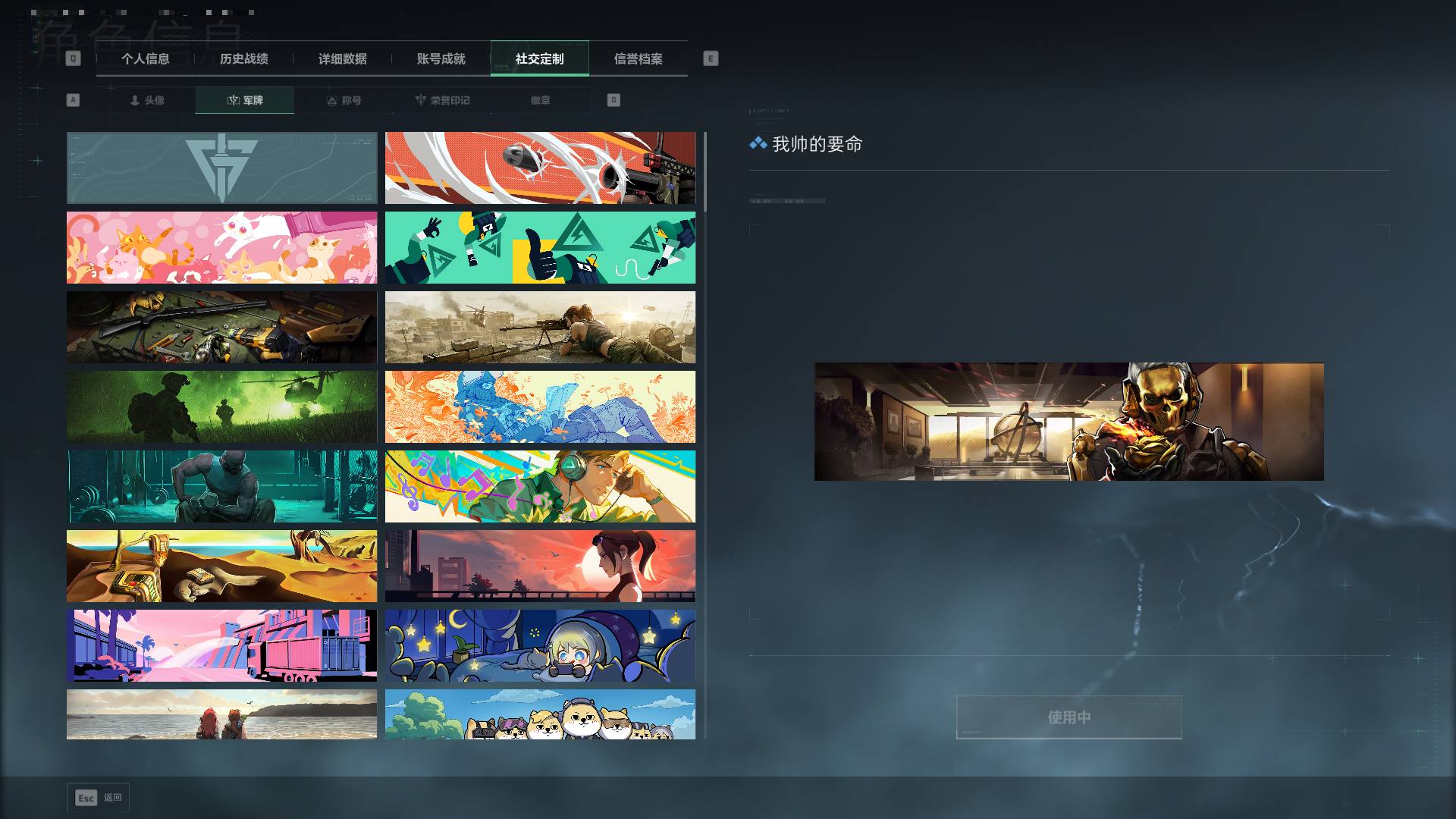Pick the beach redheads dog tag
The width and height of the screenshot is (1456, 819).
[221, 714]
